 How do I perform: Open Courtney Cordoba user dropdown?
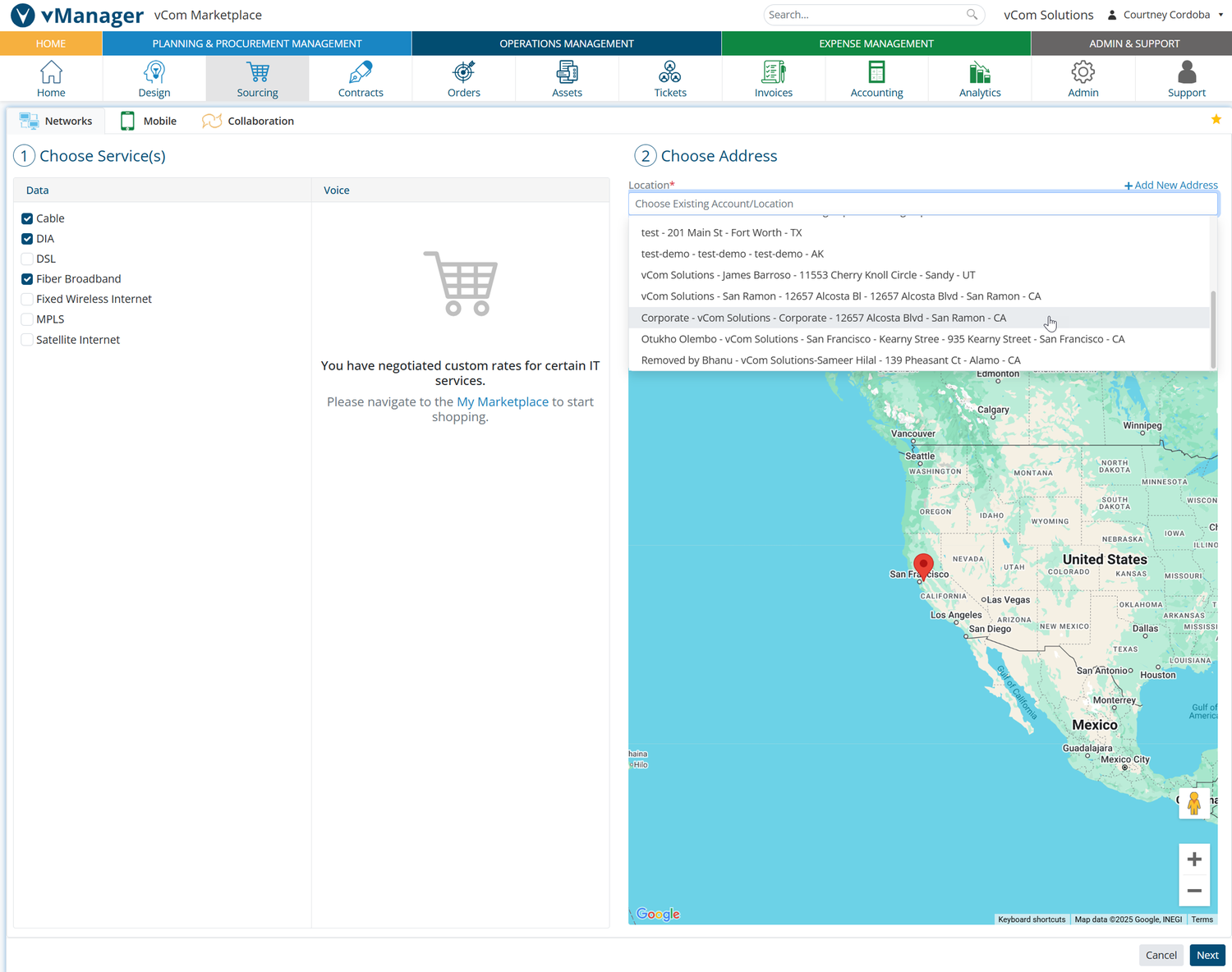coord(1165,15)
